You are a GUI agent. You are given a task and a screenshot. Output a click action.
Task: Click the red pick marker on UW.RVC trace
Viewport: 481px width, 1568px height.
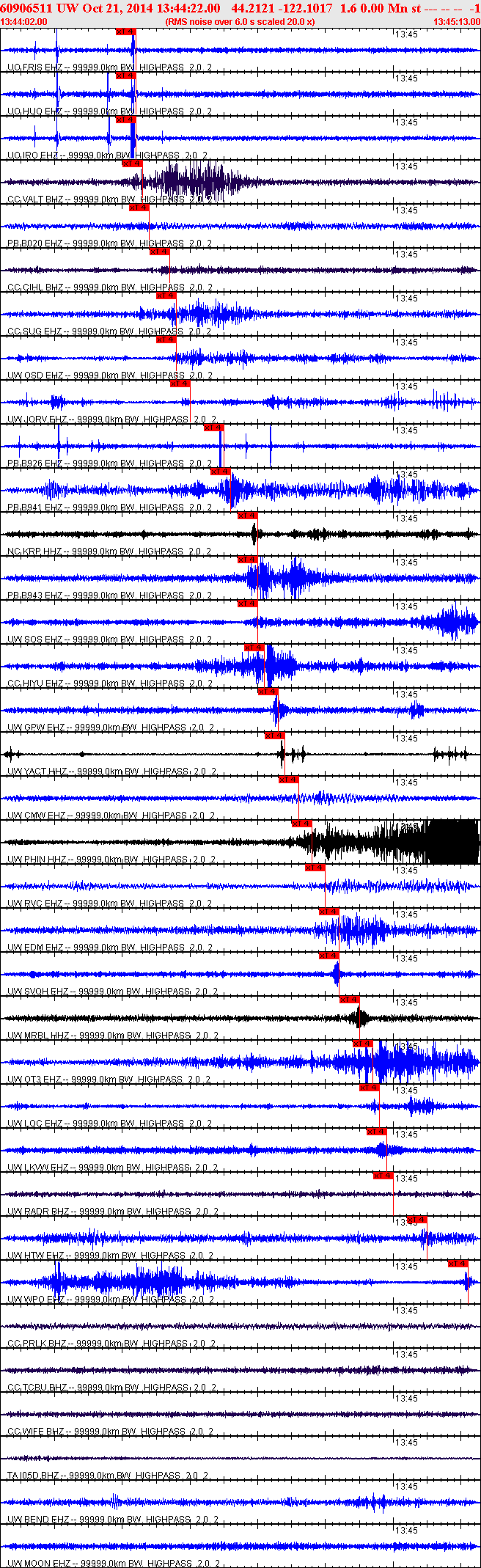pos(315,868)
